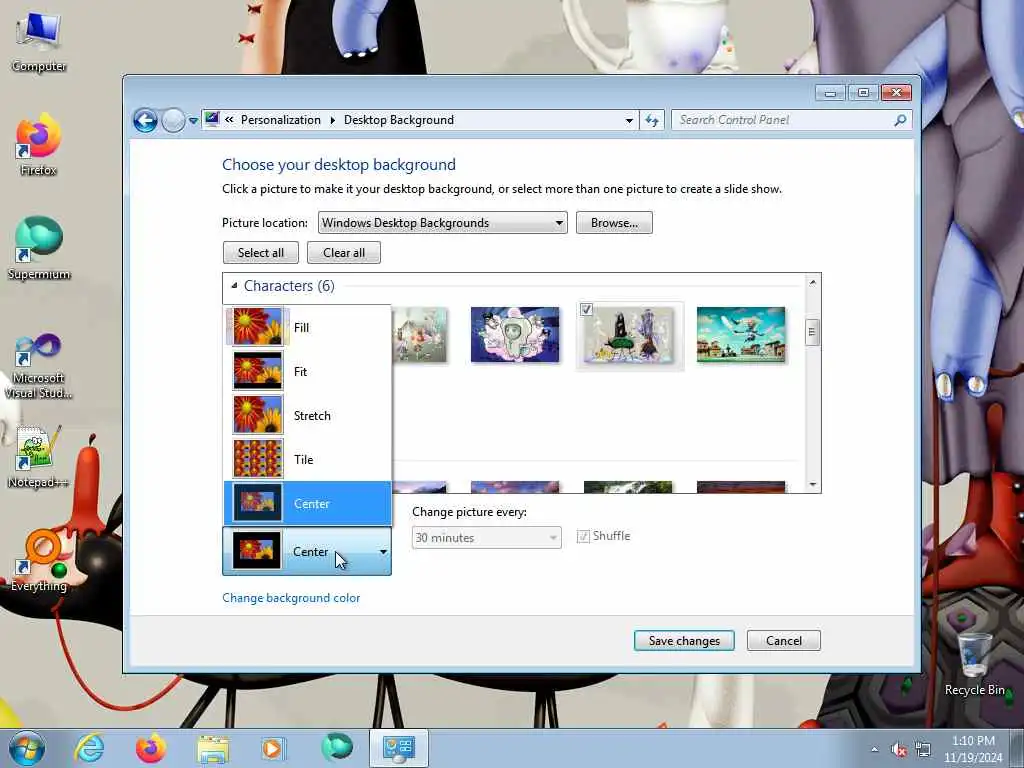This screenshot has height=768, width=1024.
Task: Select the blue cartoon creature wallpaper thumbnail
Action: [x=515, y=334]
